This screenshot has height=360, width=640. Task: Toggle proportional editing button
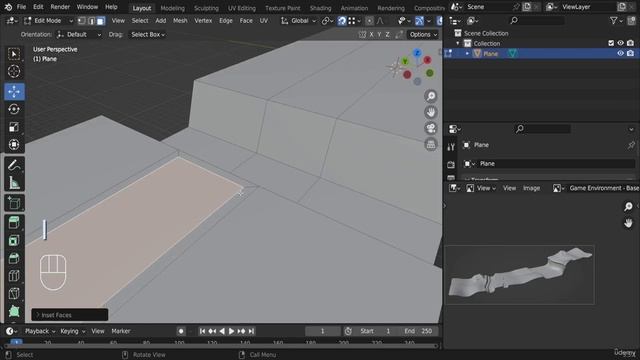[x=369, y=21]
